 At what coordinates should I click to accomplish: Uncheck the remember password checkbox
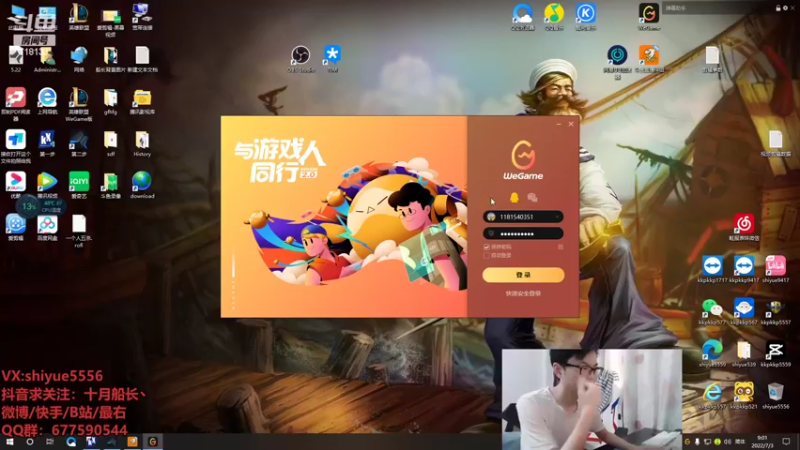[486, 247]
